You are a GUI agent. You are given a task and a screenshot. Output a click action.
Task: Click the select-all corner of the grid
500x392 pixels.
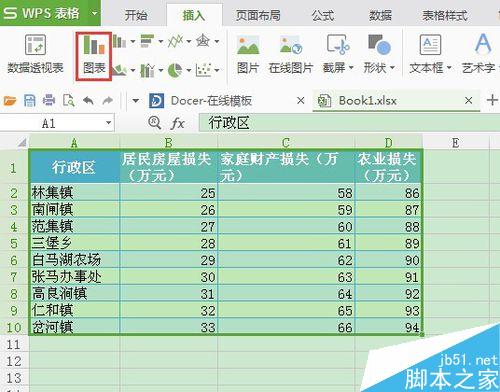[x=22, y=143]
